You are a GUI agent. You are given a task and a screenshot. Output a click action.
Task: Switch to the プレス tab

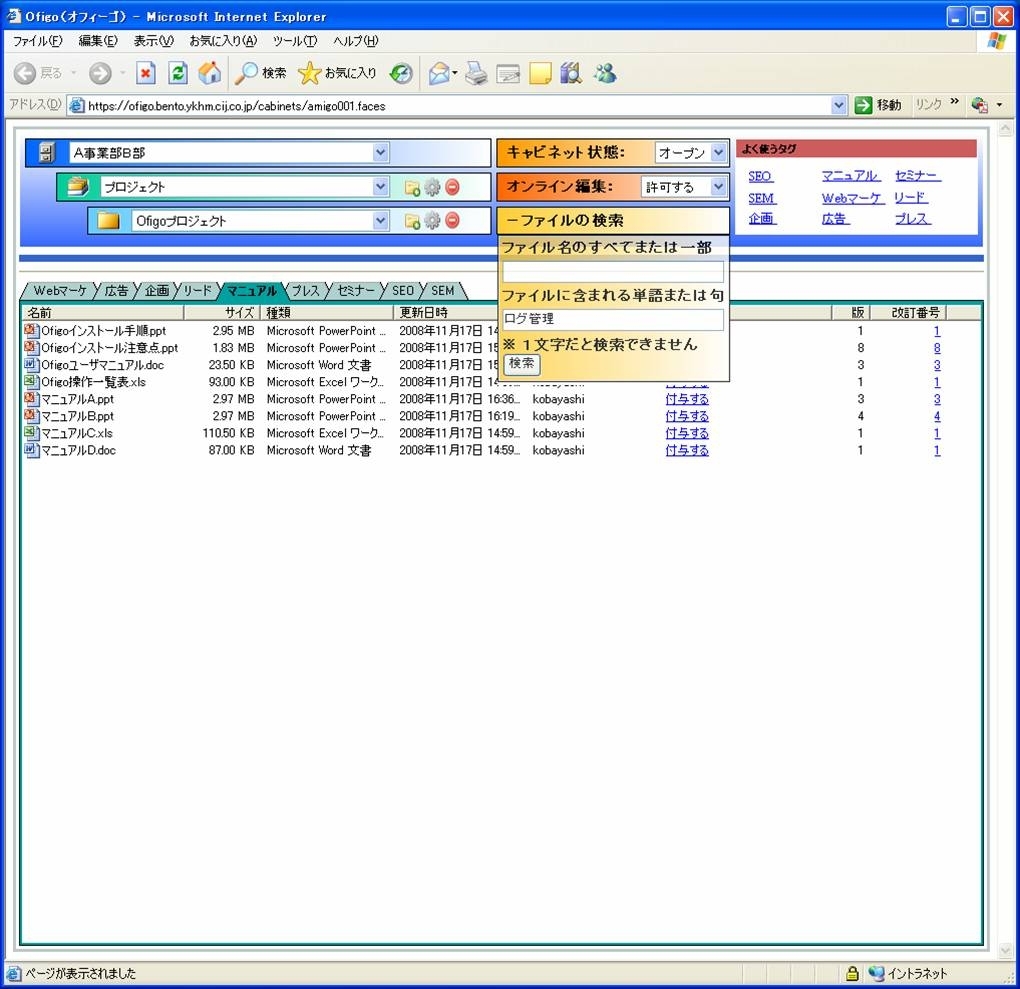305,291
